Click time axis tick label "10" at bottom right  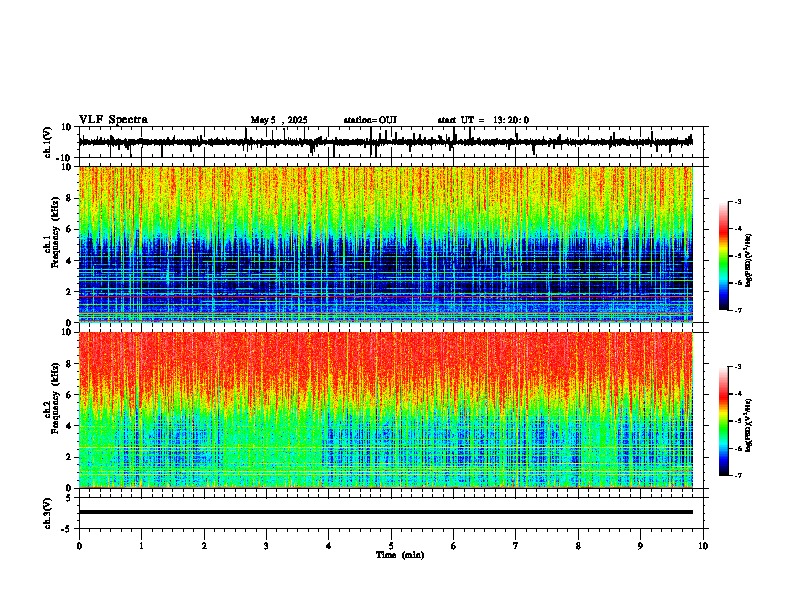pos(703,546)
